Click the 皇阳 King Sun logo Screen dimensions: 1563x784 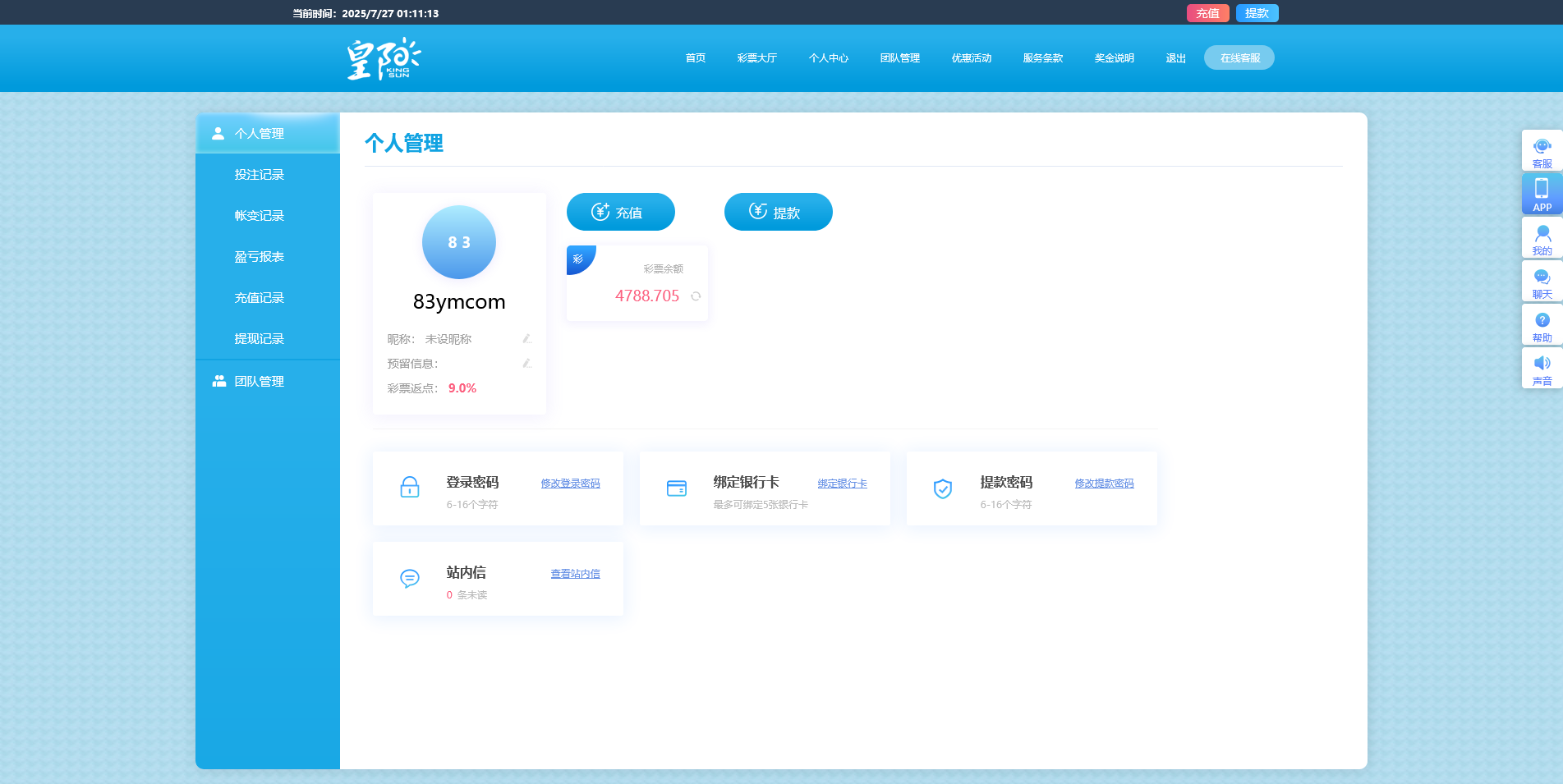(x=383, y=58)
